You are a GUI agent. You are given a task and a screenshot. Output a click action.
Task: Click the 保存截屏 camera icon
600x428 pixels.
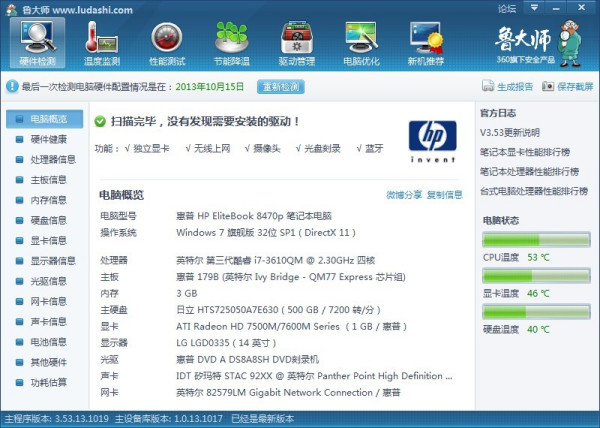548,86
